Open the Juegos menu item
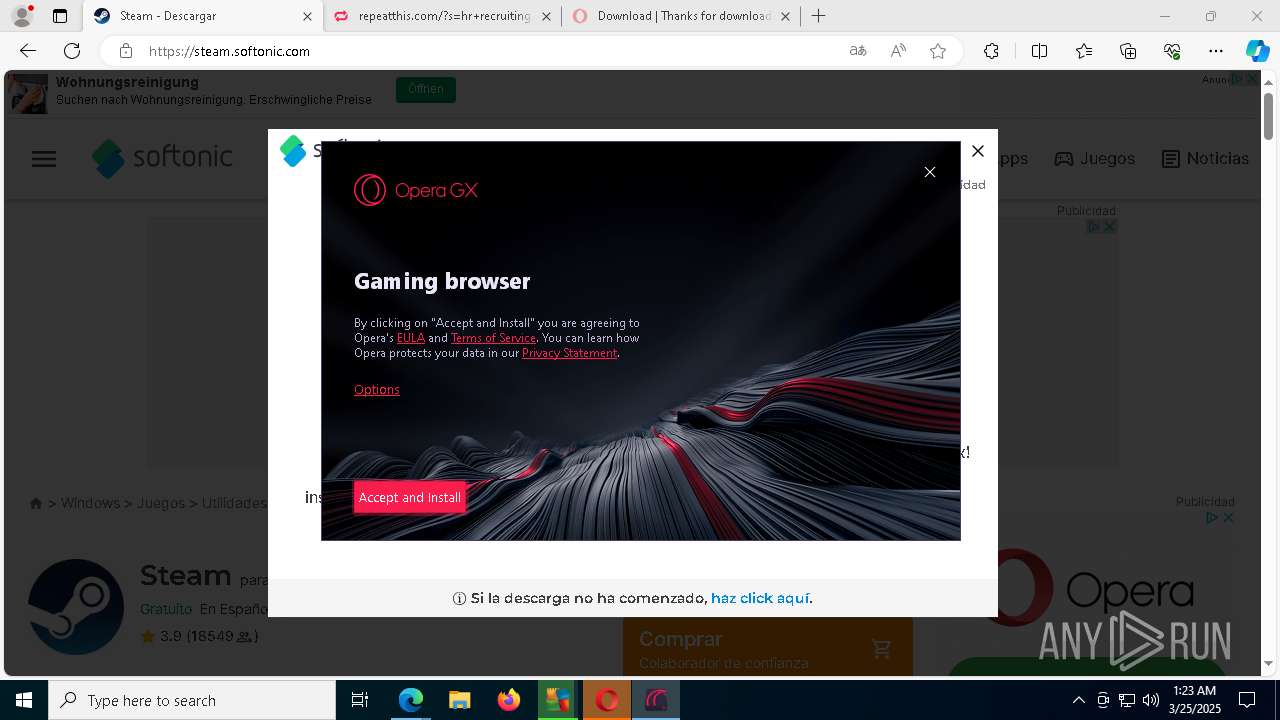 click(x=1094, y=159)
